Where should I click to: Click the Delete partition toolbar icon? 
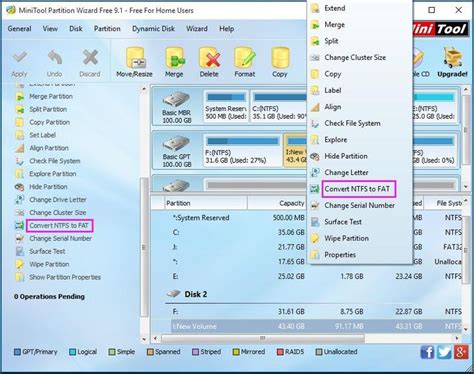[209, 58]
